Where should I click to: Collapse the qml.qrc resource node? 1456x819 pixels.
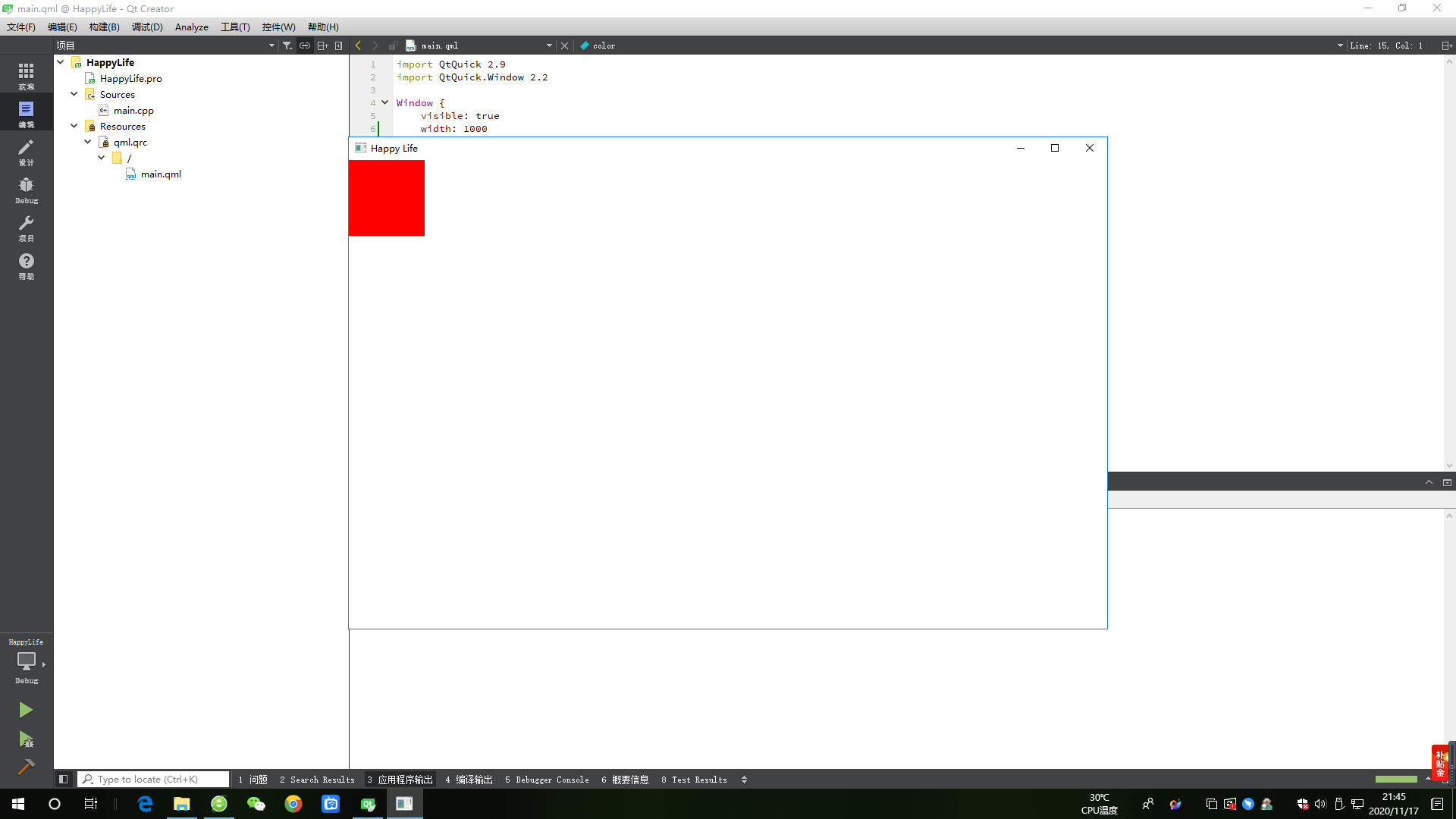coord(87,142)
